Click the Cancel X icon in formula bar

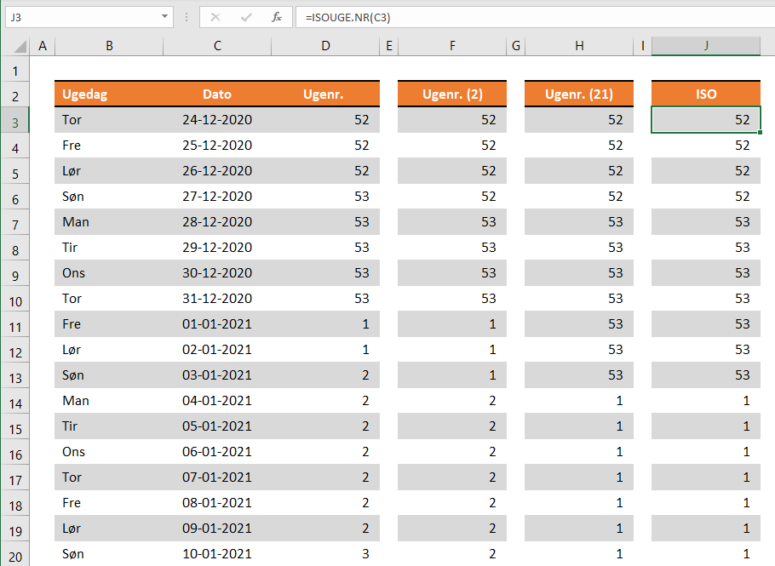(215, 17)
